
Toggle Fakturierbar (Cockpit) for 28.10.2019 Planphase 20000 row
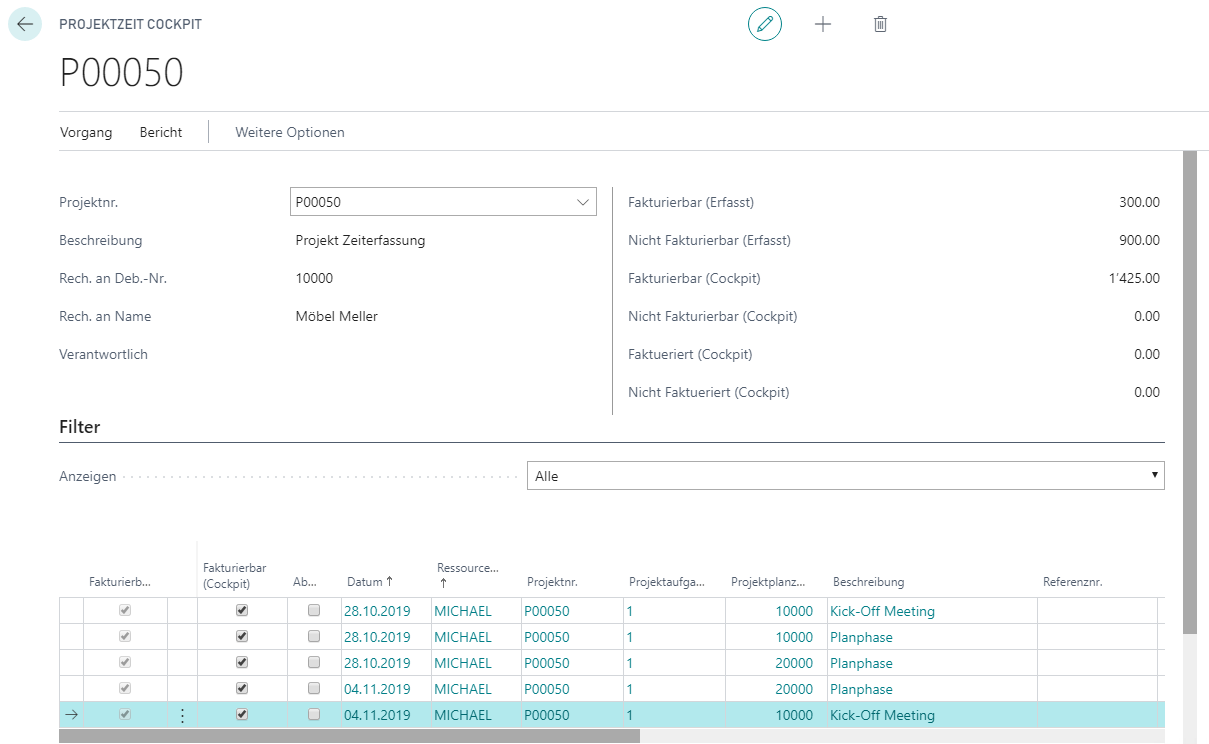[x=242, y=662]
